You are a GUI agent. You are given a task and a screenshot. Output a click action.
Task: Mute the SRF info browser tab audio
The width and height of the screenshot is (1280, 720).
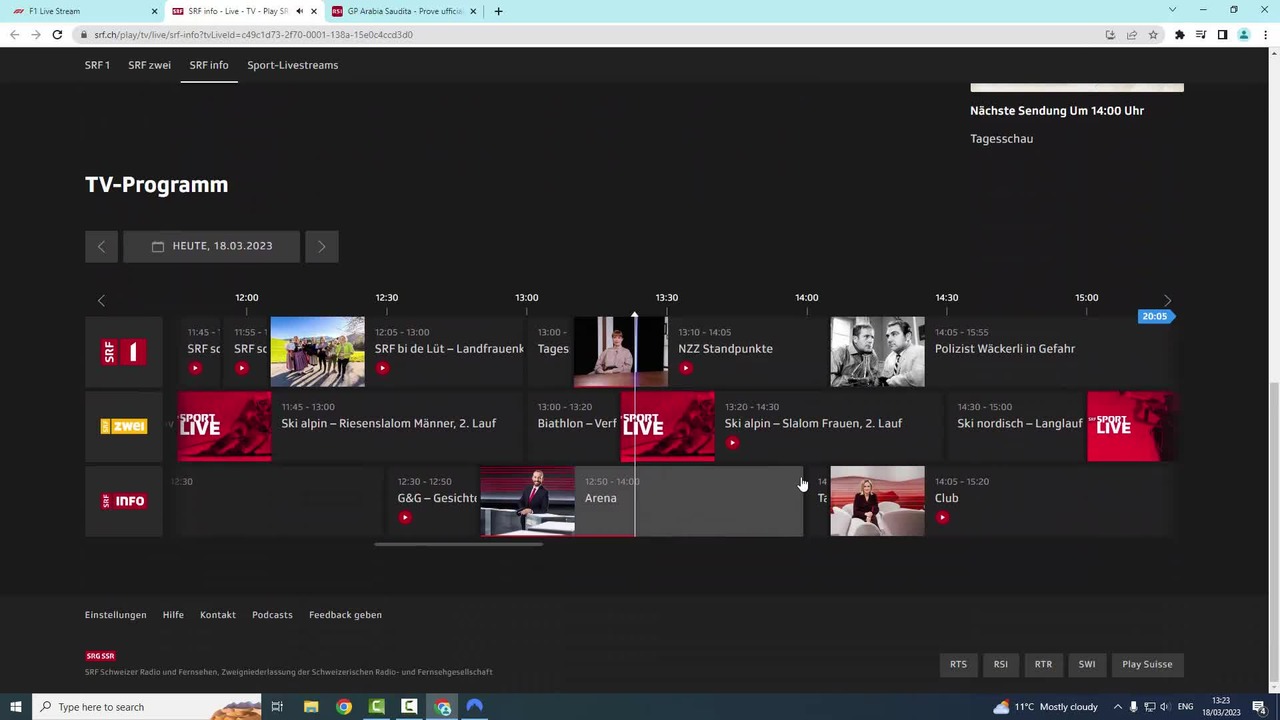(299, 11)
